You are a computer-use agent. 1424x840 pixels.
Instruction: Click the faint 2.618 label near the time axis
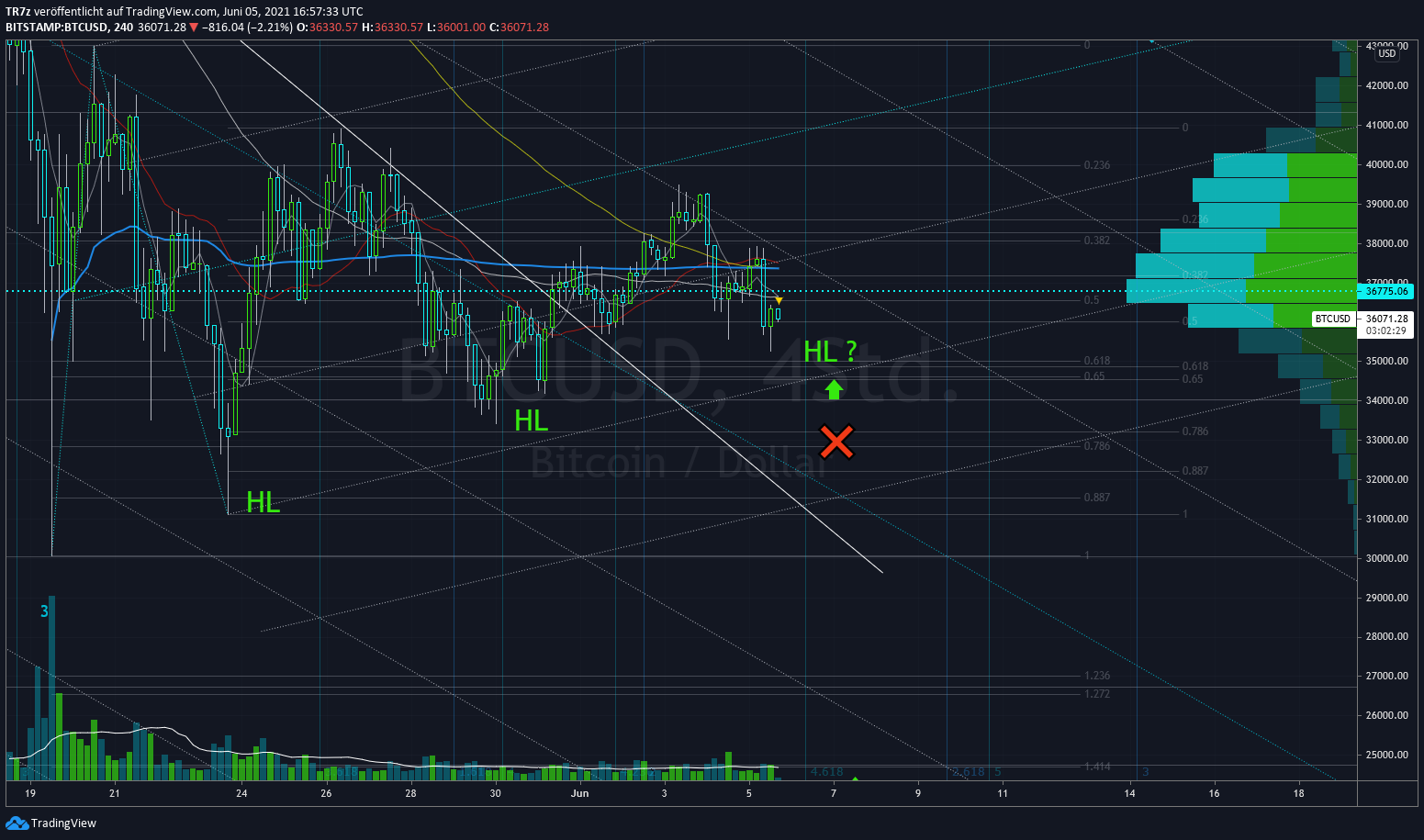tap(968, 772)
